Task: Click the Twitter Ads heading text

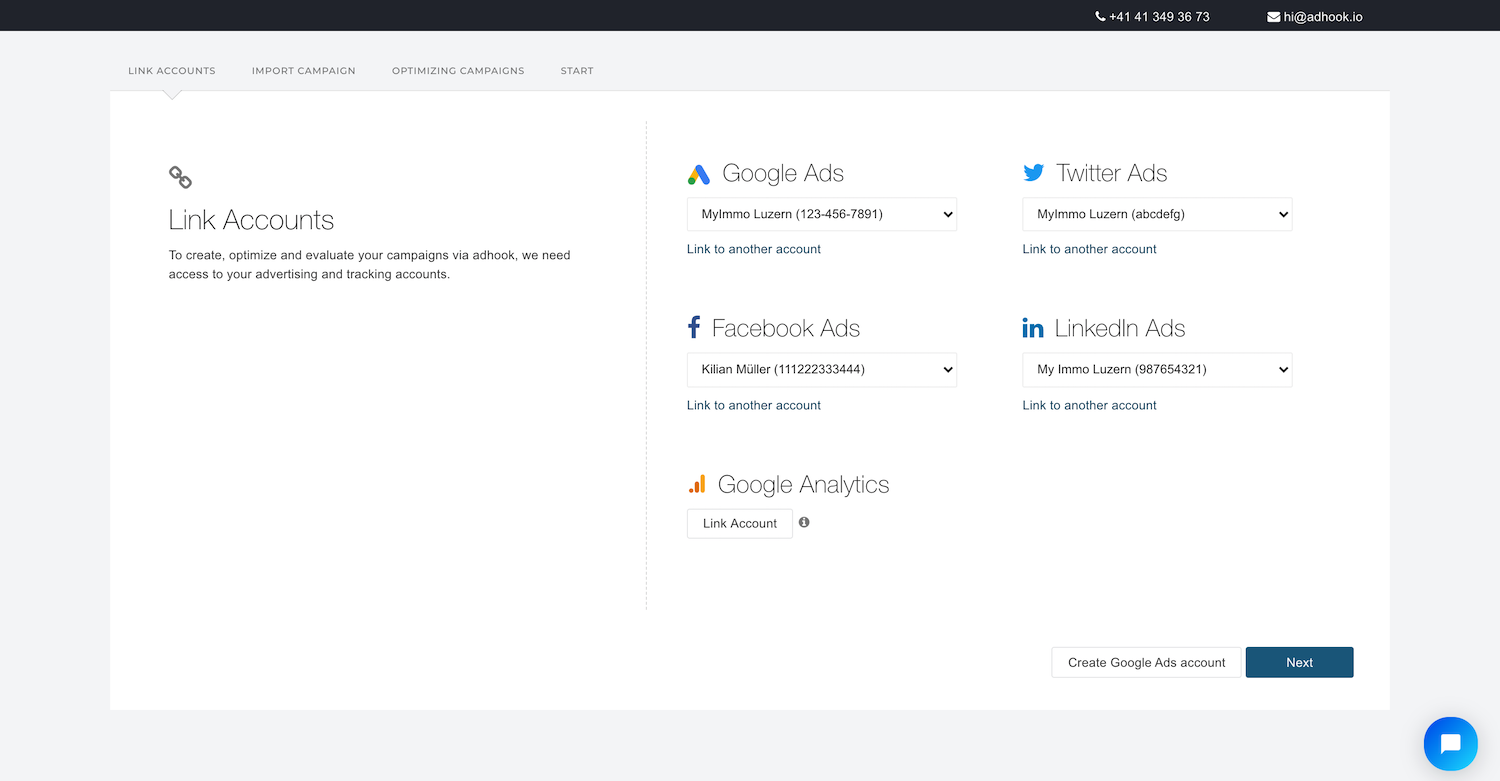Action: tap(1112, 173)
